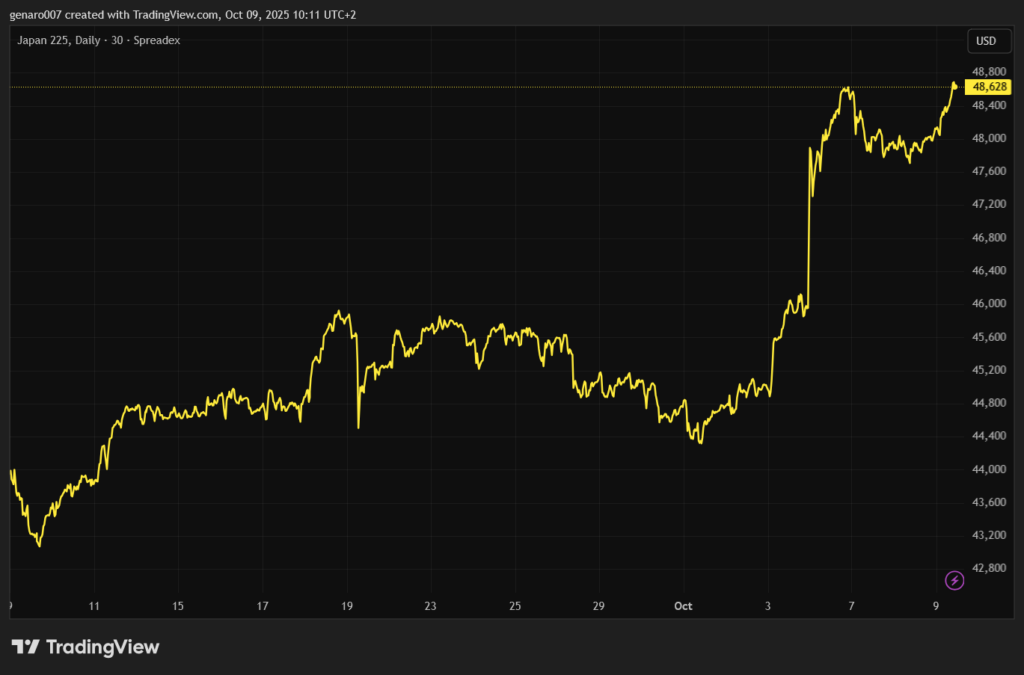The height and width of the screenshot is (675, 1024).
Task: Click the purple lightning bolt icon
Action: [954, 580]
